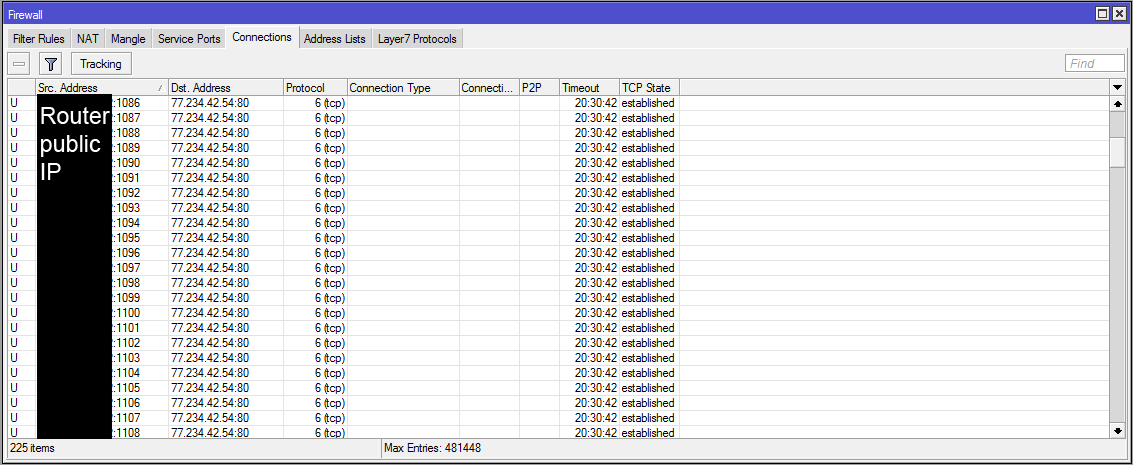Image resolution: width=1133 pixels, height=465 pixels.
Task: Click the remove (minus) toolbar icon
Action: pos(19,64)
